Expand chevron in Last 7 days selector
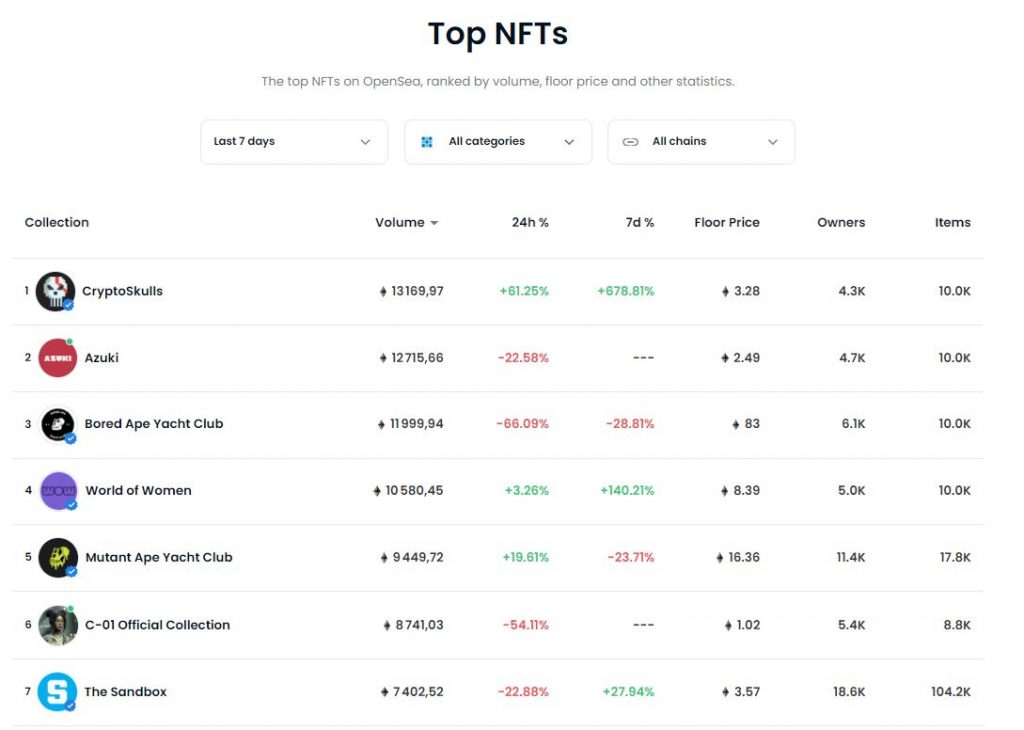The image size is (1024, 730). pyautogui.click(x=365, y=142)
